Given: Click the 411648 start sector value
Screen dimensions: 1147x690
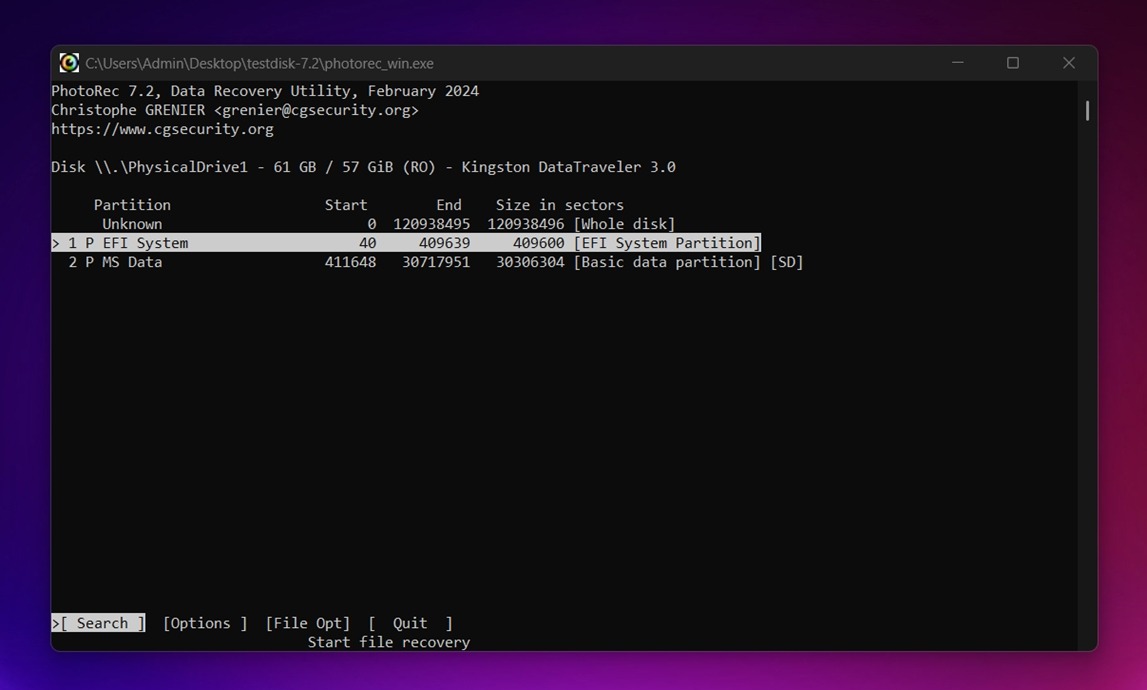Looking at the screenshot, I should [x=350, y=262].
